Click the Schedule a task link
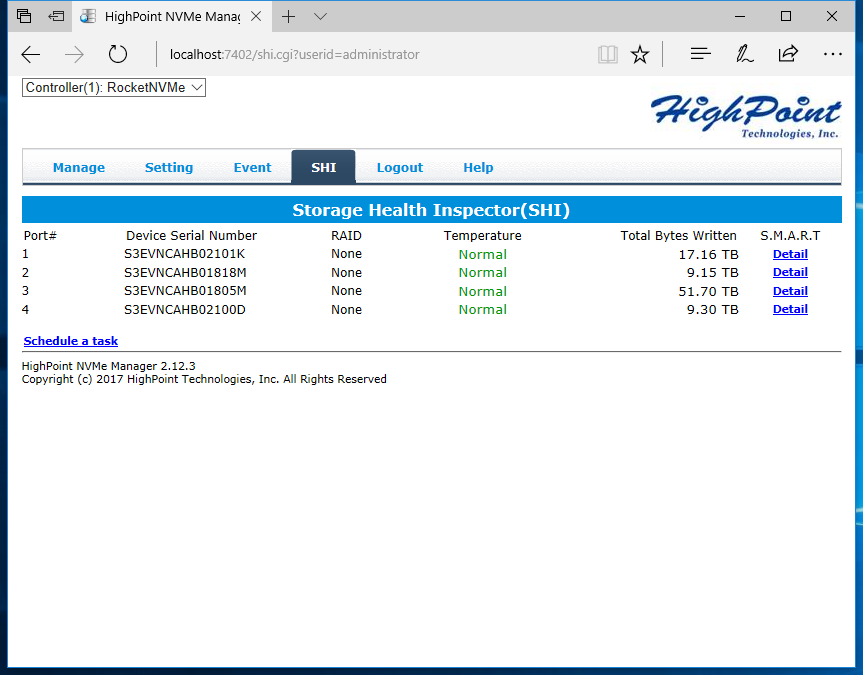Viewport: 863px width, 675px height. [x=70, y=341]
